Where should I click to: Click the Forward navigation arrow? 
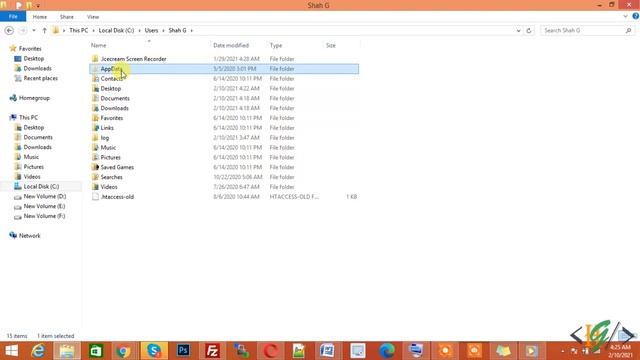coord(23,31)
